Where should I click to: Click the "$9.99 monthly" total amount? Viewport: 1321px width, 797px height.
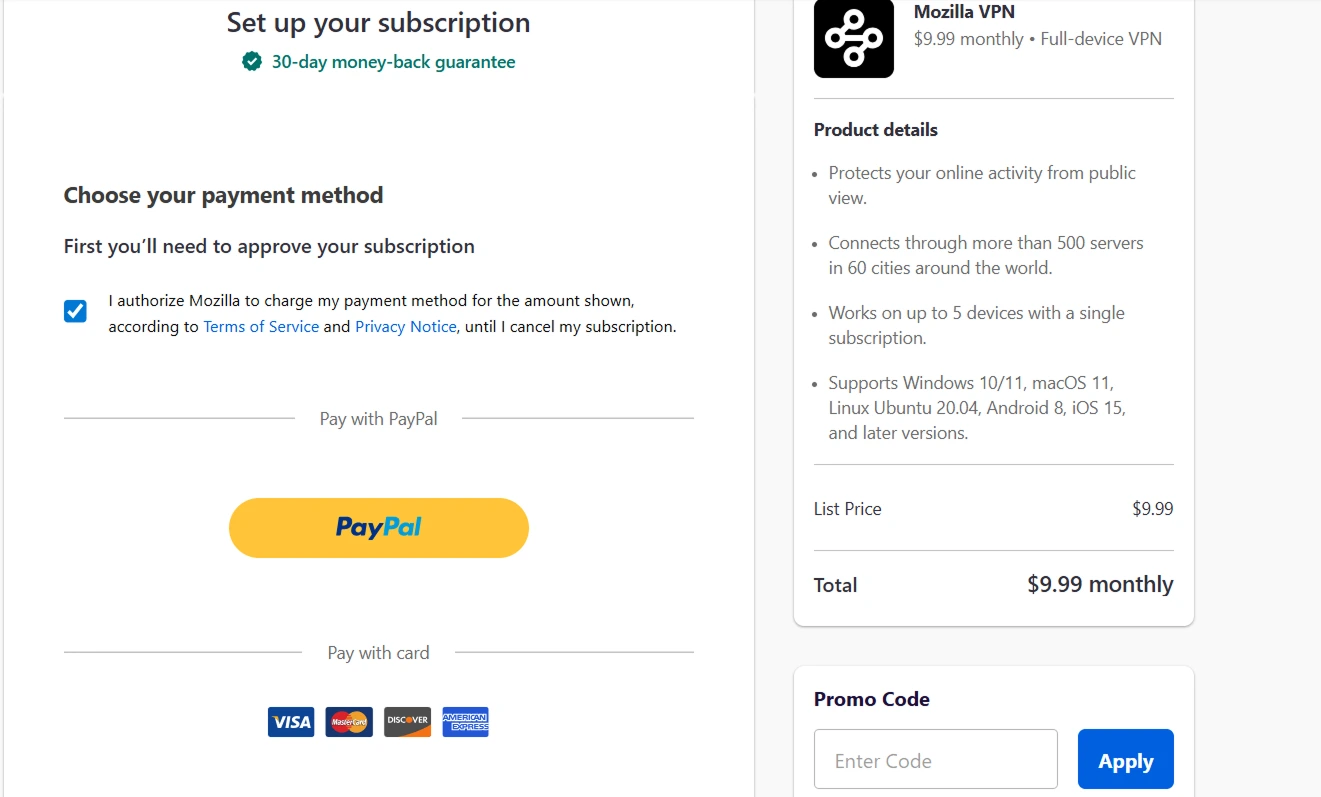[1100, 584]
